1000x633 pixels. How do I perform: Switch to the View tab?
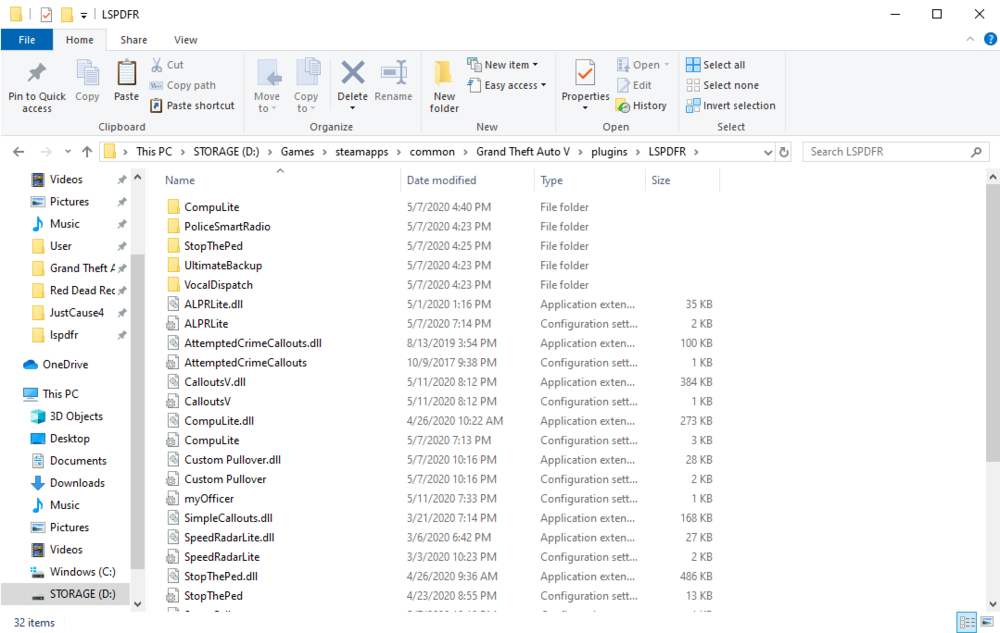pos(186,40)
